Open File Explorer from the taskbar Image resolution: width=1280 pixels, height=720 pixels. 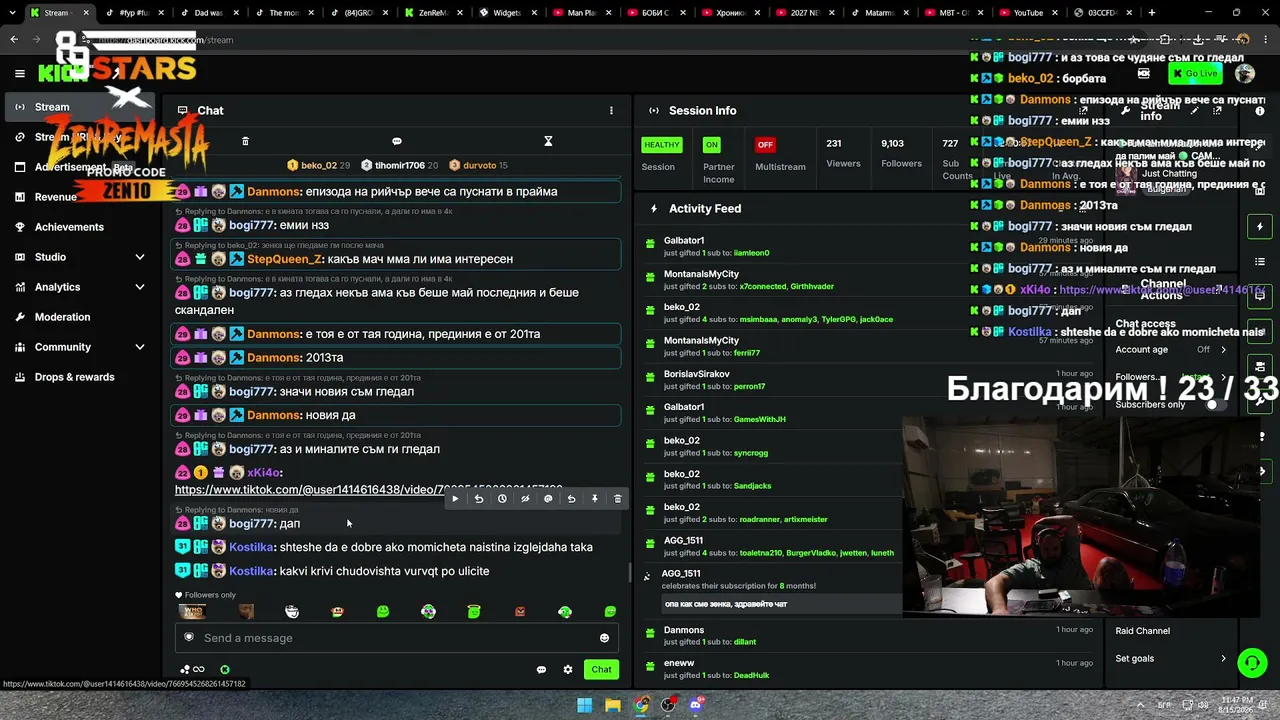click(x=613, y=705)
